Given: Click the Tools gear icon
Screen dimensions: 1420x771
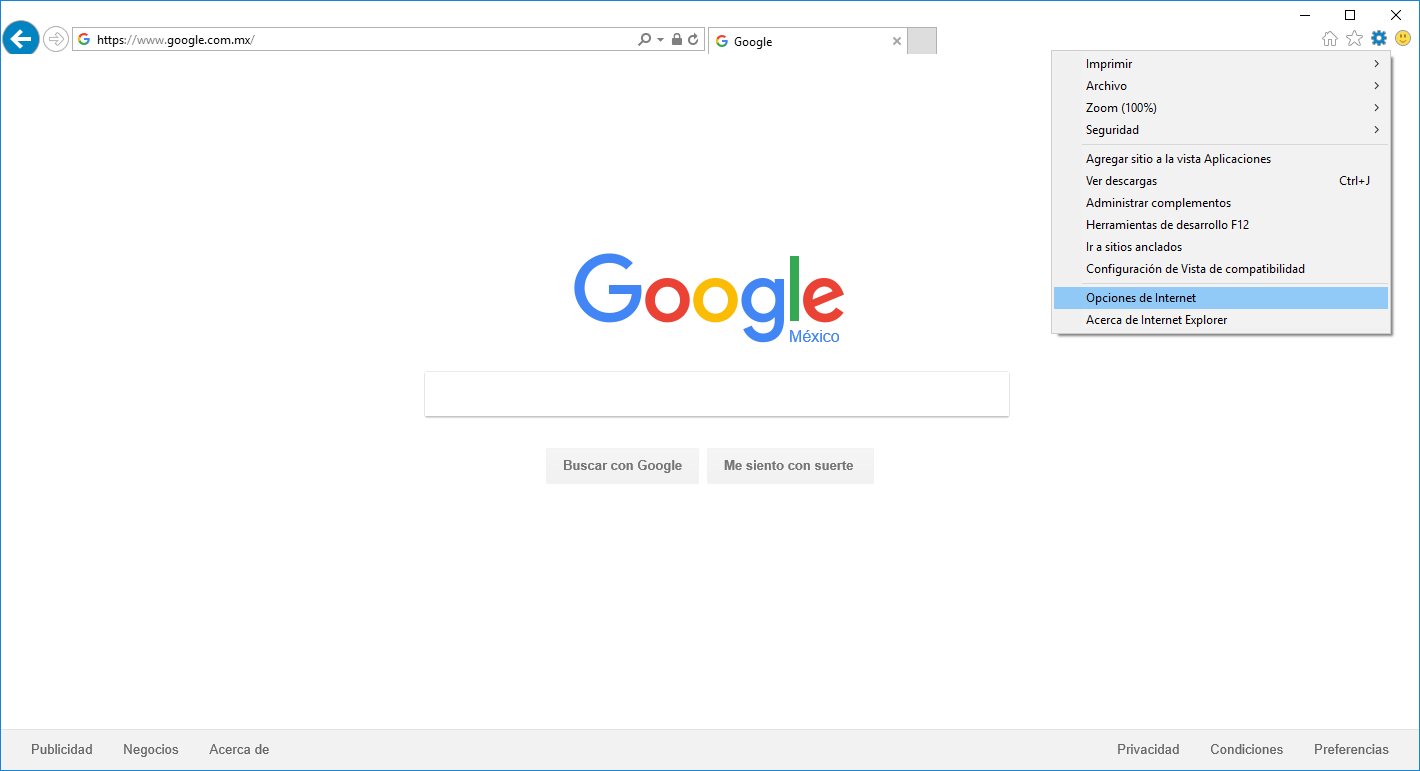Looking at the screenshot, I should (1379, 39).
